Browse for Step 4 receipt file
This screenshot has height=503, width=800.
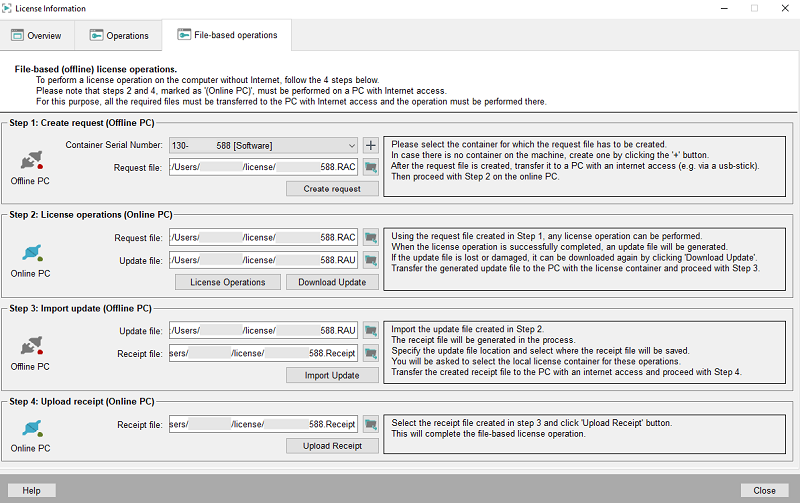coord(371,424)
